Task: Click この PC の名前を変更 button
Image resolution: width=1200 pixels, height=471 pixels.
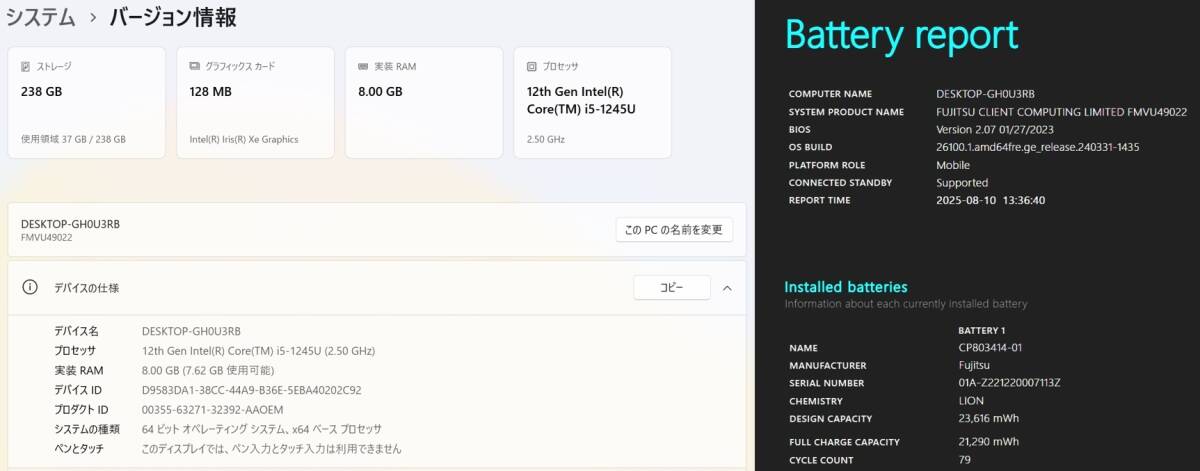Action: pos(674,230)
